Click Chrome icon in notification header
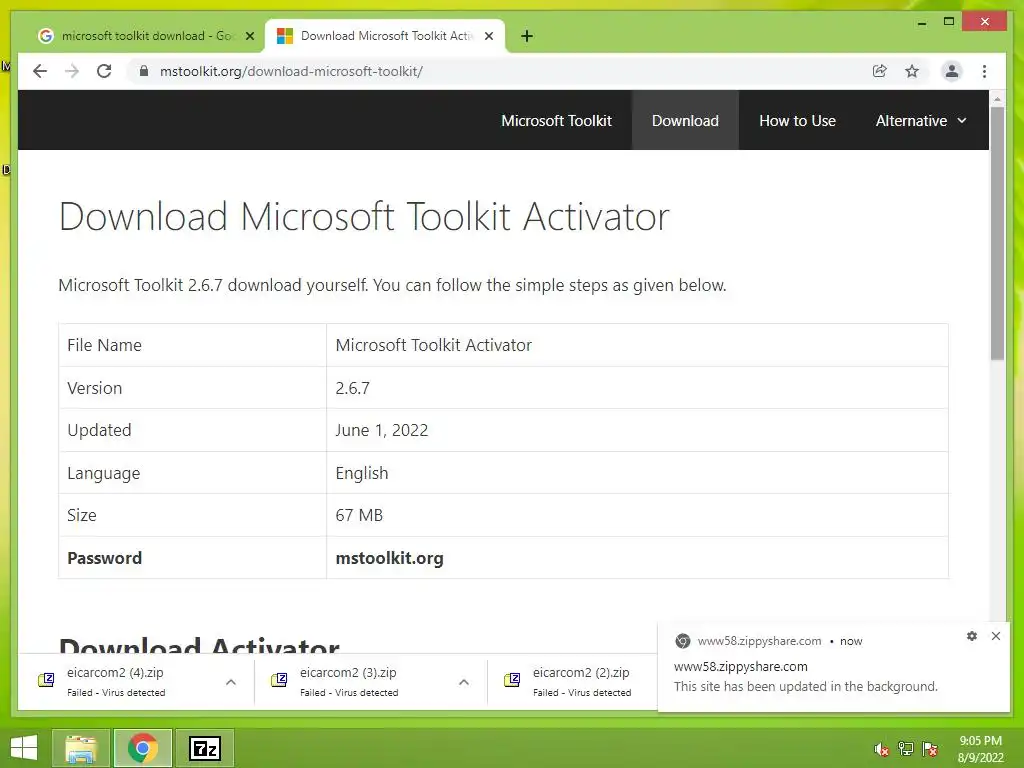 tap(682, 641)
